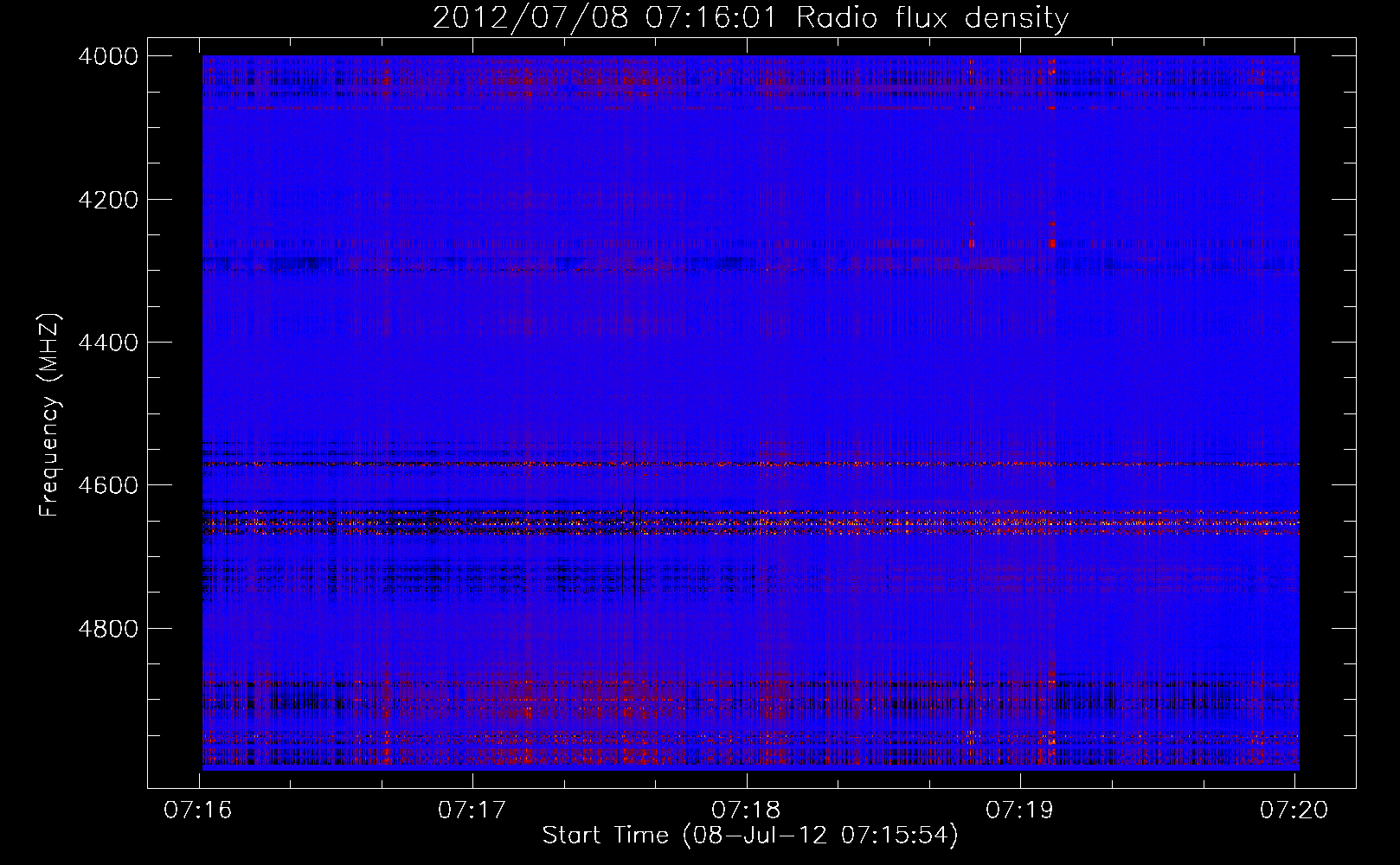
Task: Click the 4600 frequency tick label
Action: pyautogui.click(x=108, y=485)
